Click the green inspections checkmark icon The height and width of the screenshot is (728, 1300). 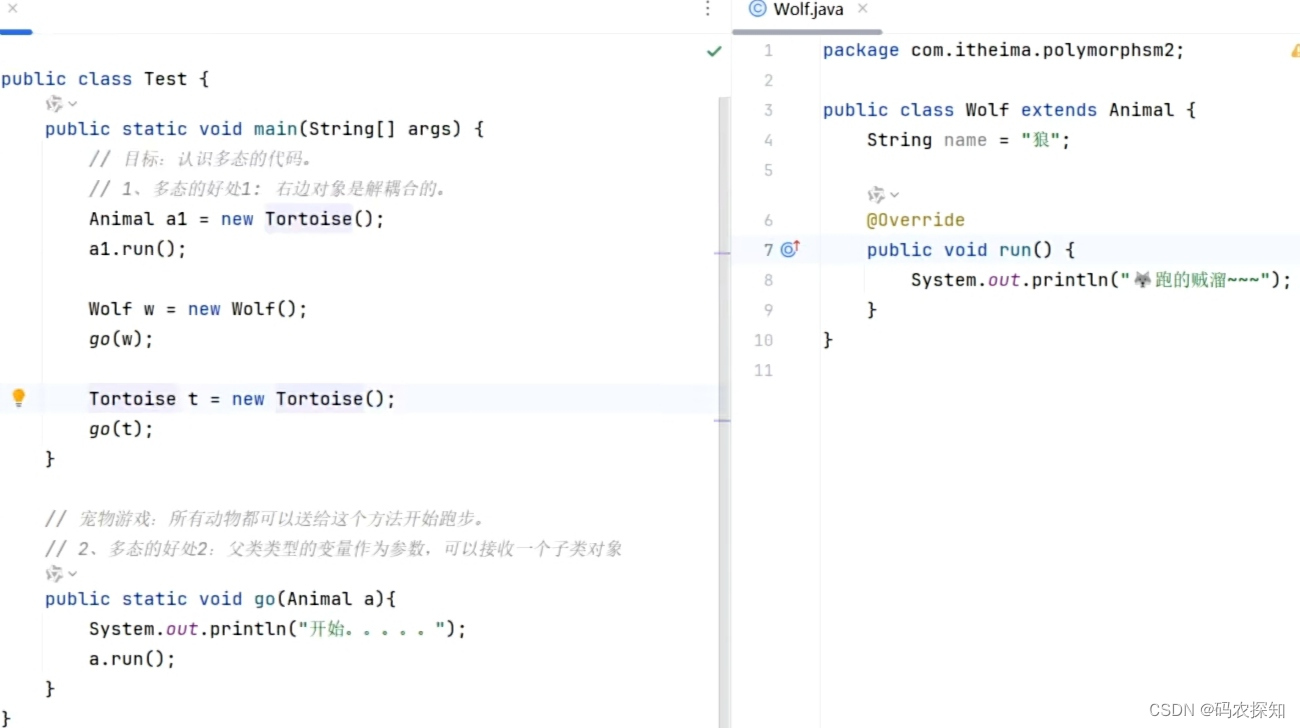point(714,51)
